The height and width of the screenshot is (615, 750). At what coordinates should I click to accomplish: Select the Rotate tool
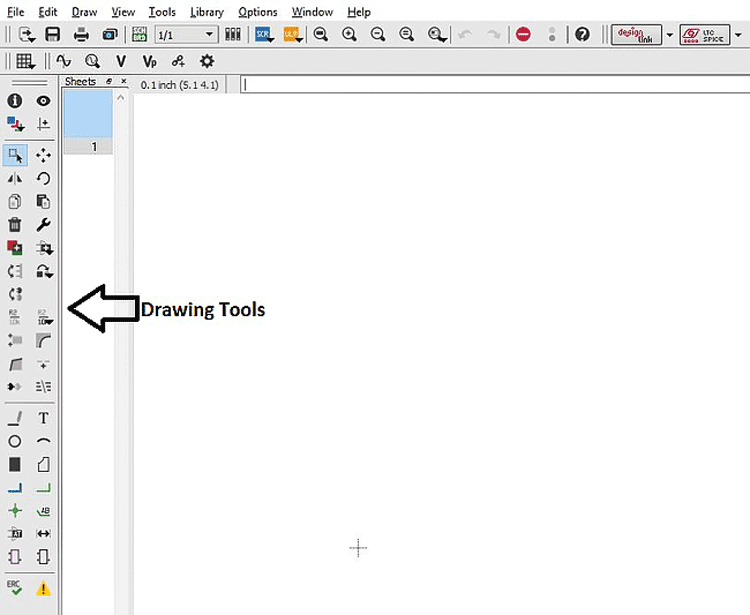(44, 179)
